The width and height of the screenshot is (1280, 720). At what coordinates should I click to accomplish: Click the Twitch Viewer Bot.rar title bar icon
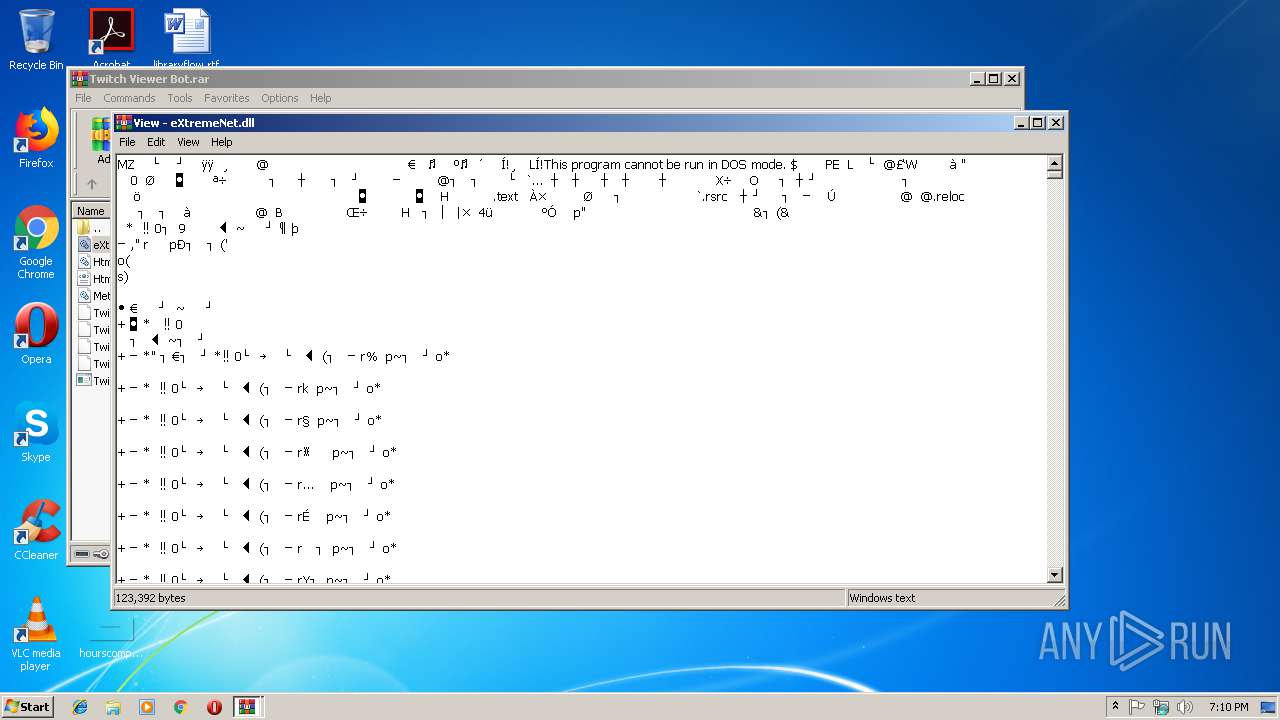click(80, 79)
